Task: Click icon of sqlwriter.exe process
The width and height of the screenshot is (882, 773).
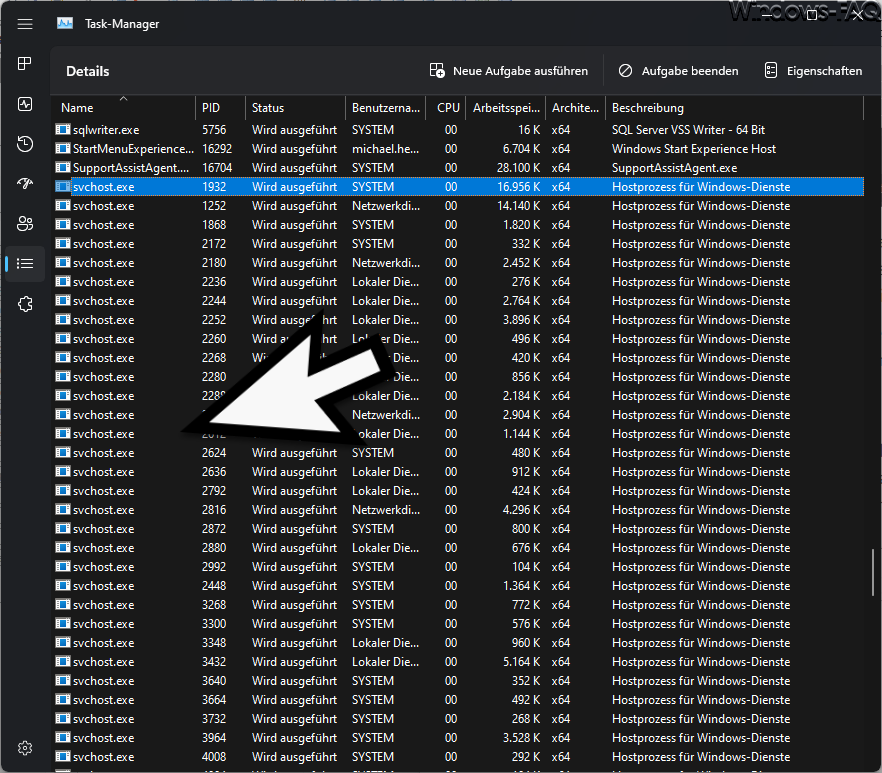Action: pos(62,129)
